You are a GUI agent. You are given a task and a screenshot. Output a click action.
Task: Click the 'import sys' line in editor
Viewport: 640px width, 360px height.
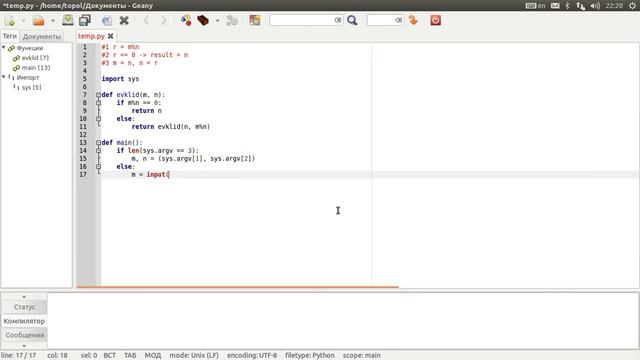point(120,79)
